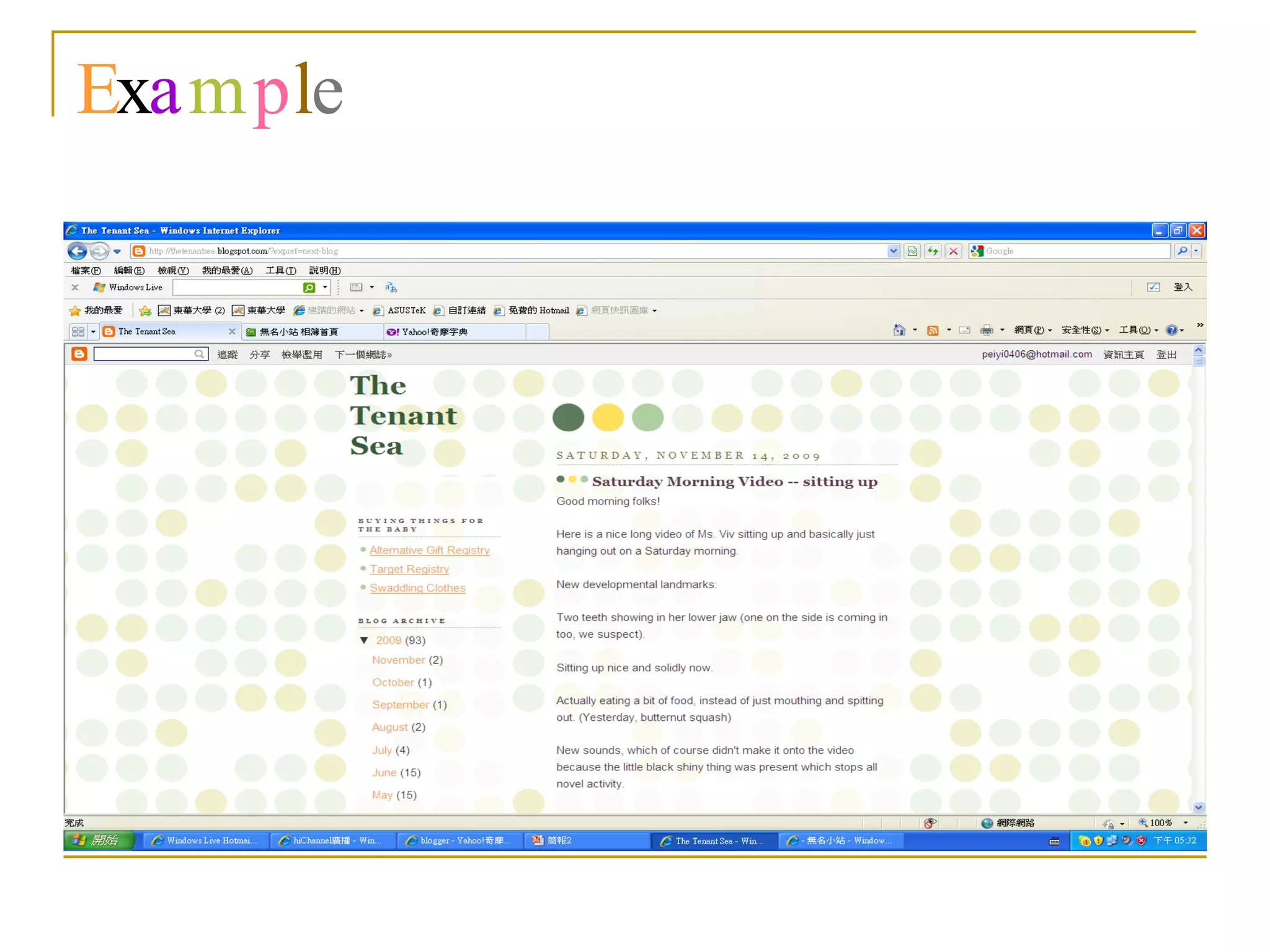Screen dimensions: 1270x952
Task: Click the RSS feeds icon
Action: pyautogui.click(x=932, y=330)
